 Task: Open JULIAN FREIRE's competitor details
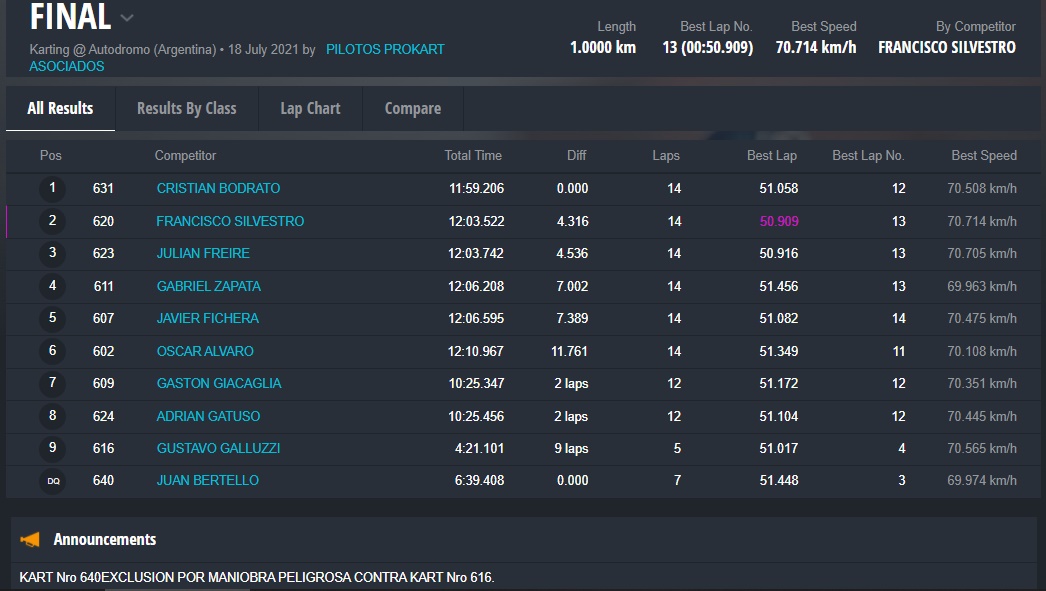point(203,253)
